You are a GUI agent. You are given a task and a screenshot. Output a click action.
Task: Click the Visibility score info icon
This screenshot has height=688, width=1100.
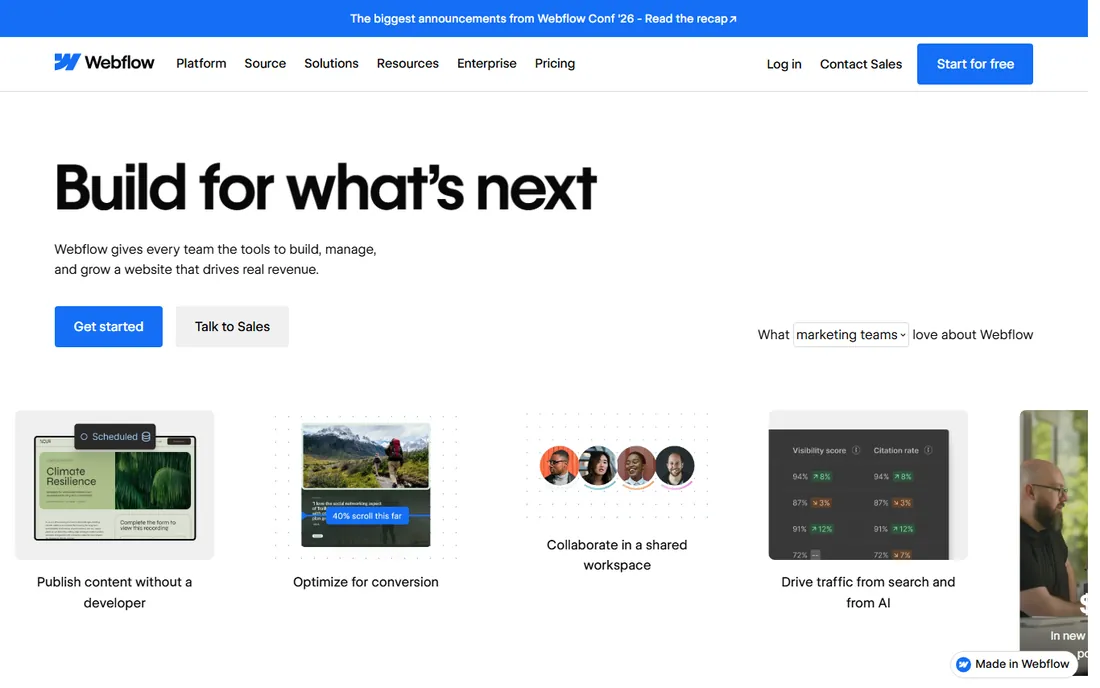pyautogui.click(x=856, y=450)
